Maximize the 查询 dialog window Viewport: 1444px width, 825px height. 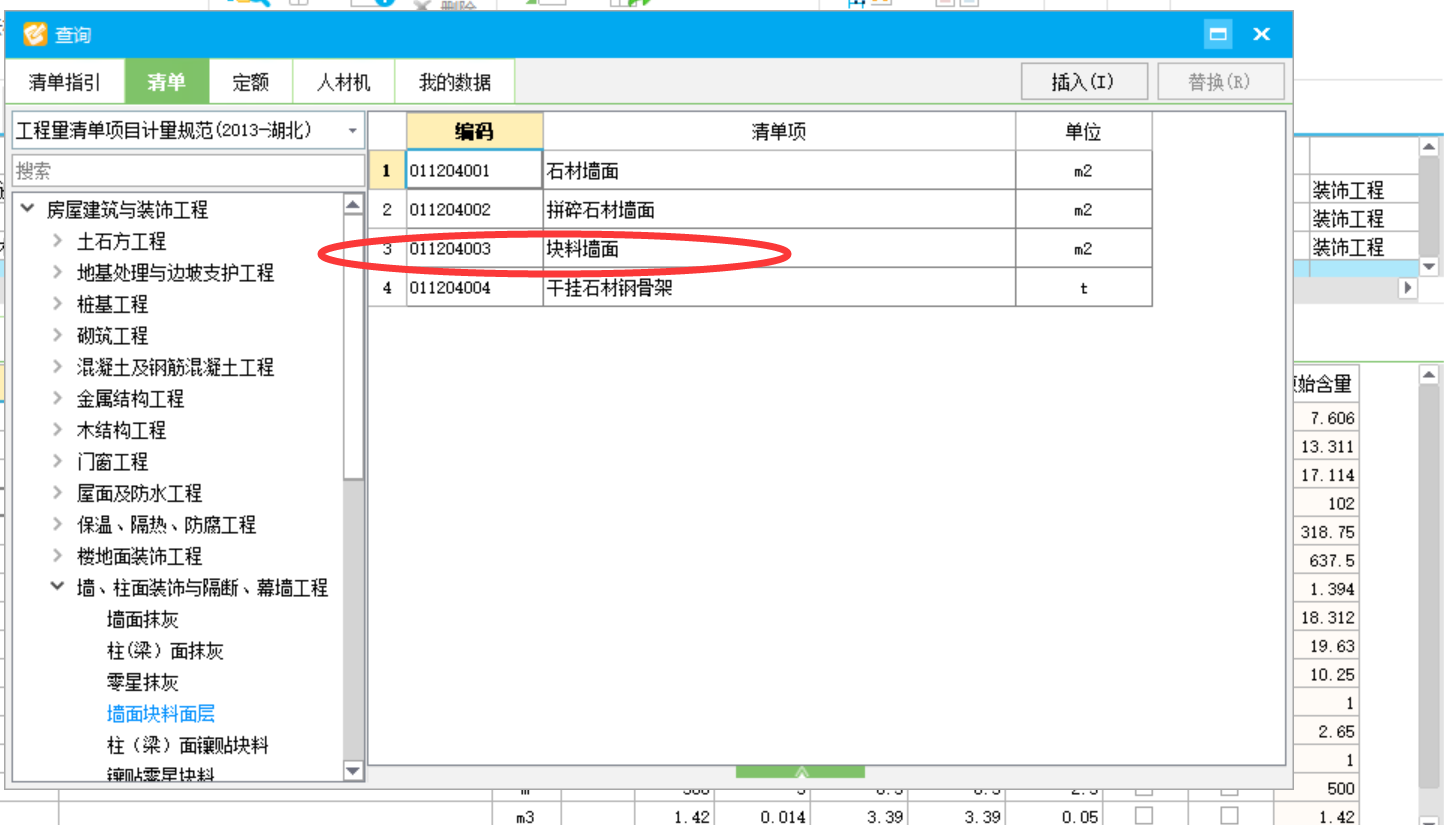point(1218,34)
